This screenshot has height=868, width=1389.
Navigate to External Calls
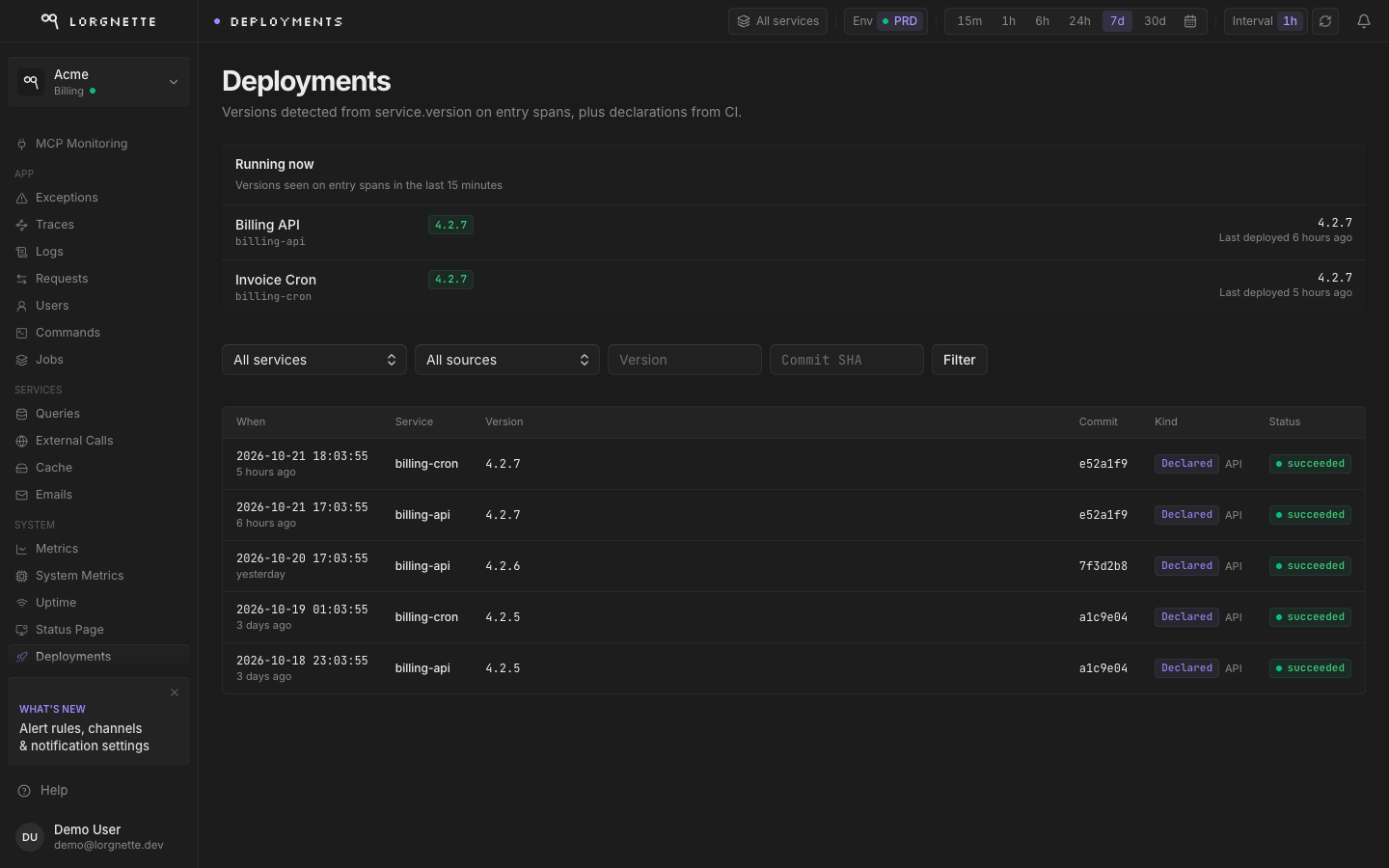[98, 441]
